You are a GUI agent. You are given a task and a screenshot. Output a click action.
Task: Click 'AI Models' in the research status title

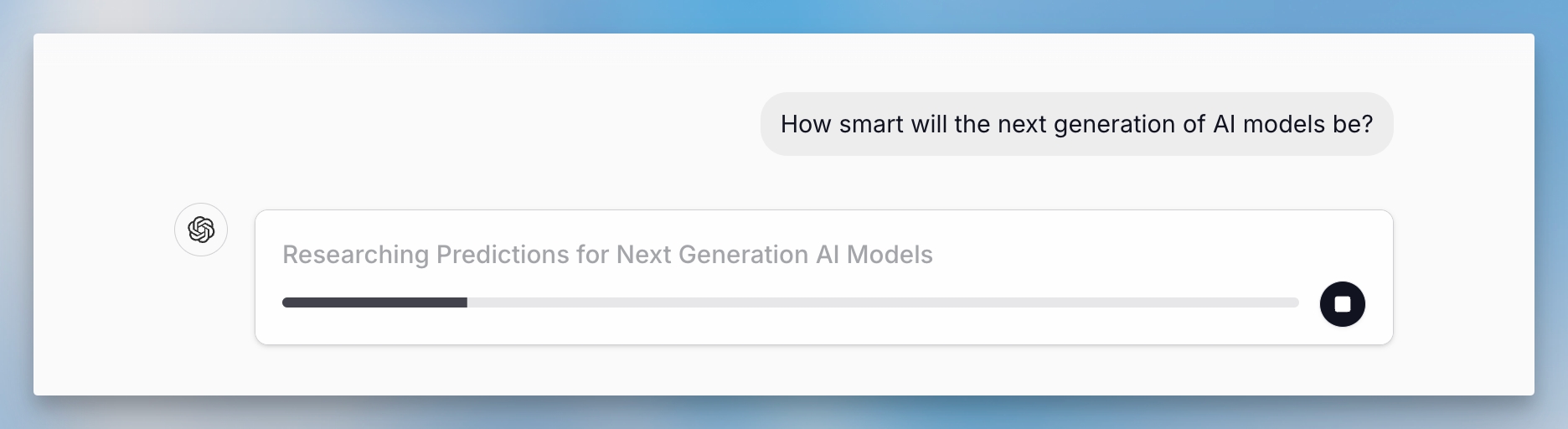point(874,255)
